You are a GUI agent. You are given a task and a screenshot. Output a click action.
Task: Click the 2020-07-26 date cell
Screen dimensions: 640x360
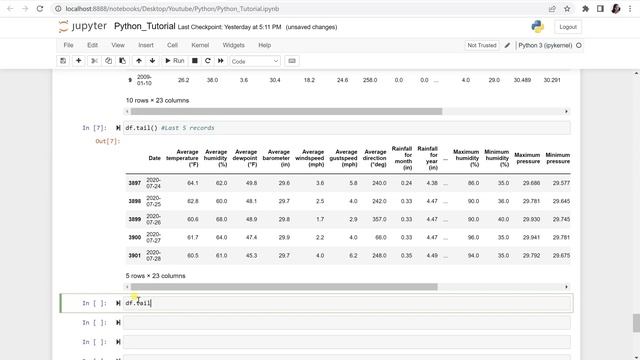153,219
